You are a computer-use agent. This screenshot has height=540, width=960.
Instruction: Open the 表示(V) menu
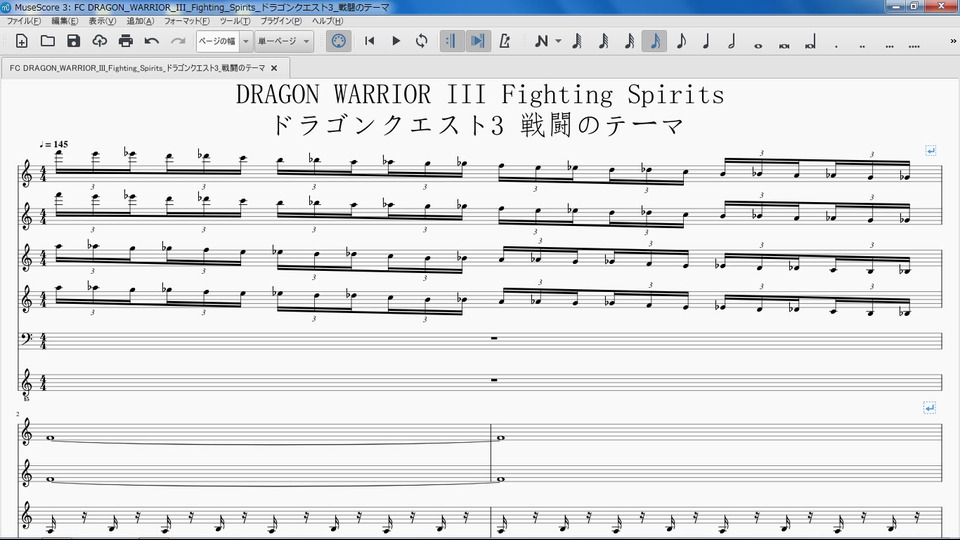pyautogui.click(x=102, y=21)
